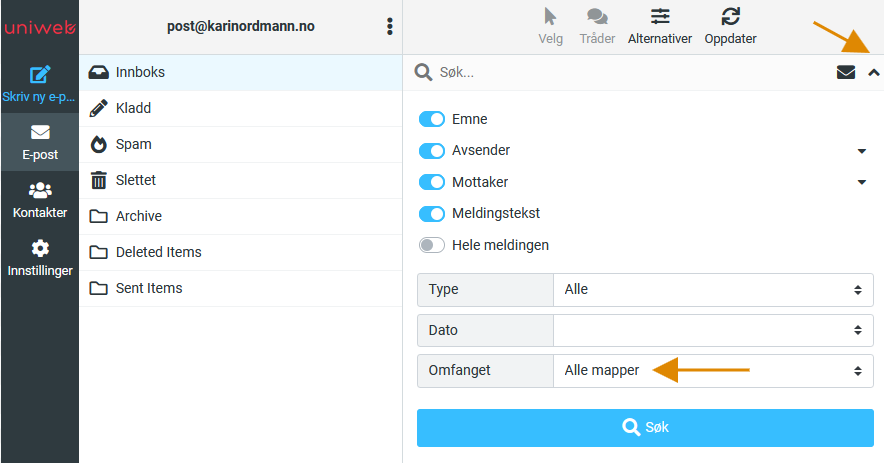This screenshot has width=884, height=463.
Task: Click the blue Søk button
Action: [x=645, y=428]
